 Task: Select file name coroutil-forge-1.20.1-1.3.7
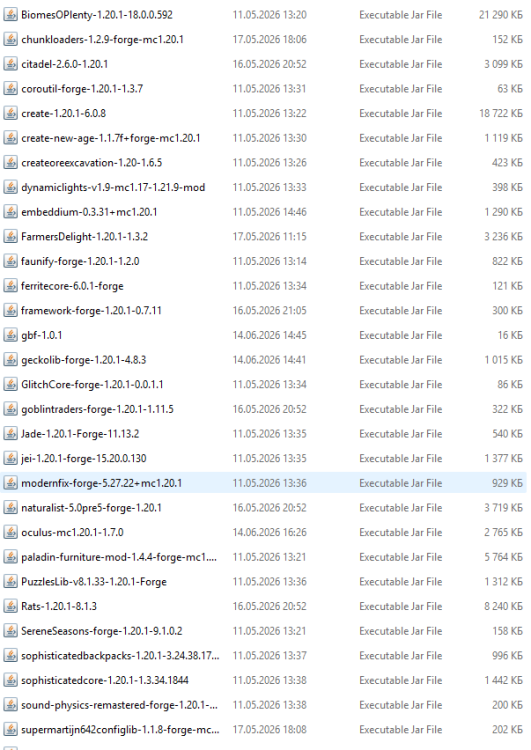pos(82,88)
